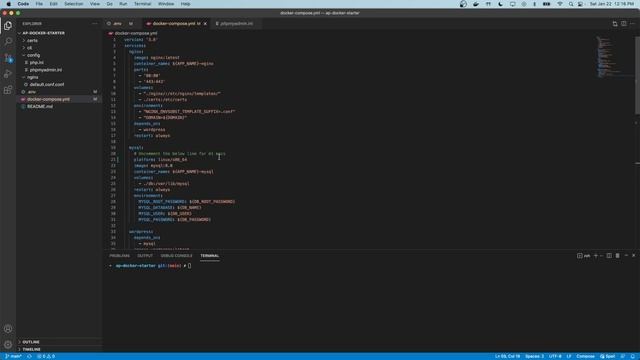
Task: Open notifications bell in status bar
Action: pyautogui.click(x=633, y=356)
